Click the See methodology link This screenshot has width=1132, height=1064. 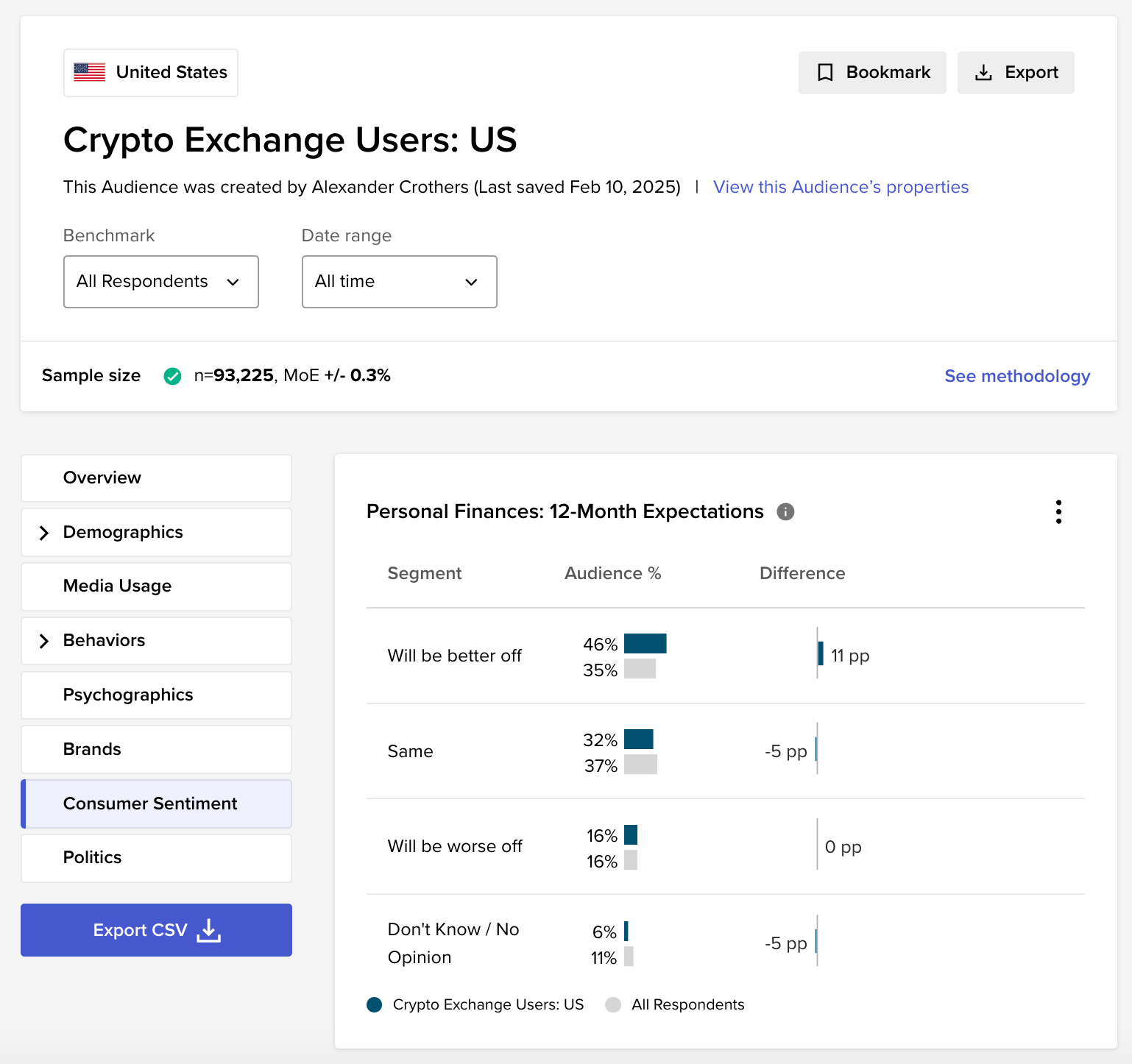click(1016, 376)
